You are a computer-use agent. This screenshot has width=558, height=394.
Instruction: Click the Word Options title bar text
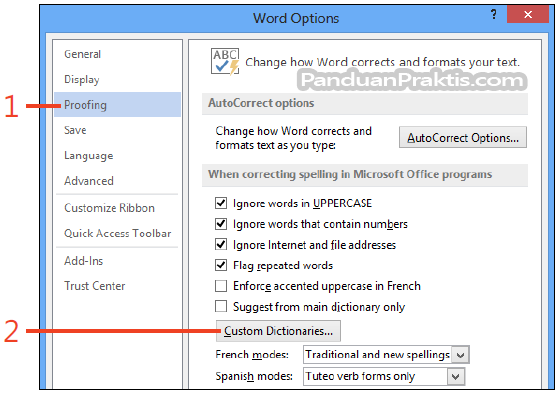[296, 18]
